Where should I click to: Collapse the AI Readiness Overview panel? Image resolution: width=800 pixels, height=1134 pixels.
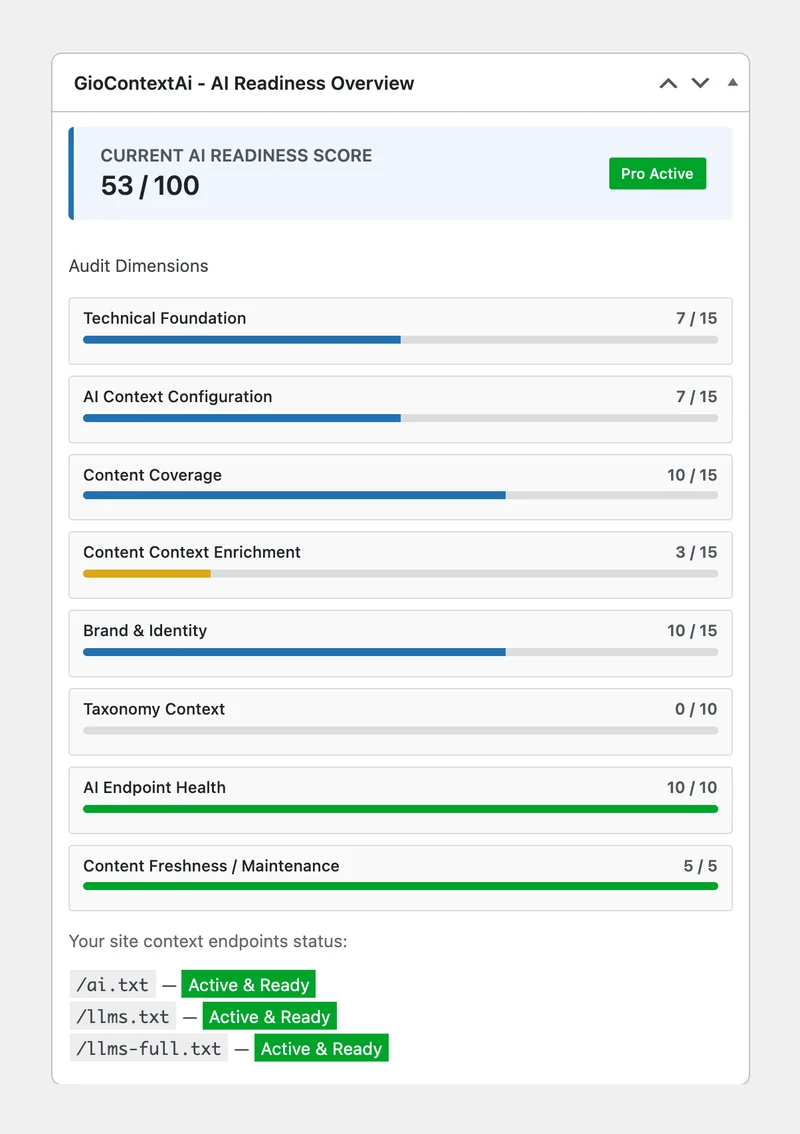(x=733, y=82)
